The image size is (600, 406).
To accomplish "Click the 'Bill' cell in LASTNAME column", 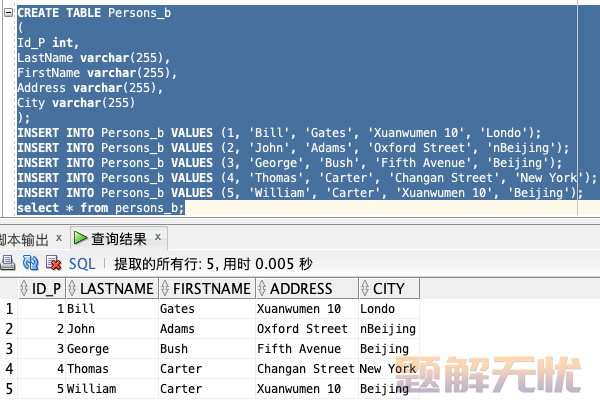I will 112,309.
